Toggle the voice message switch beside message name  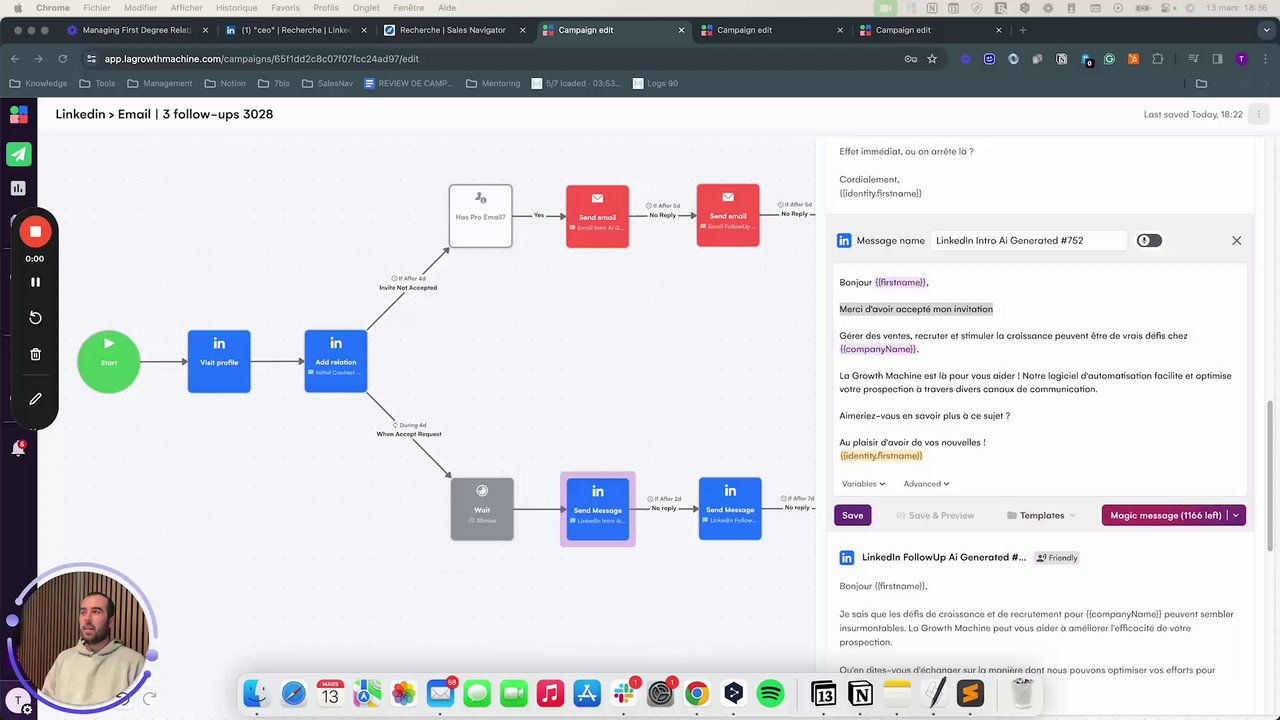pyautogui.click(x=1149, y=240)
